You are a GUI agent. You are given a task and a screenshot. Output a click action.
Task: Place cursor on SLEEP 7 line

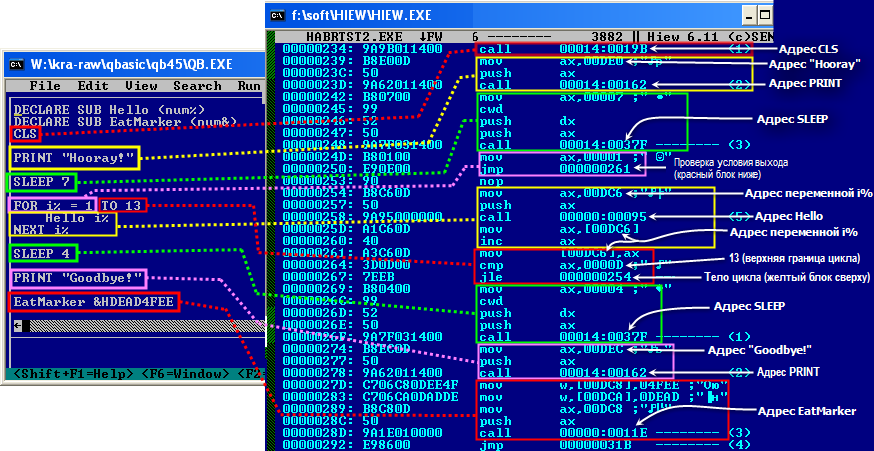[41, 182]
